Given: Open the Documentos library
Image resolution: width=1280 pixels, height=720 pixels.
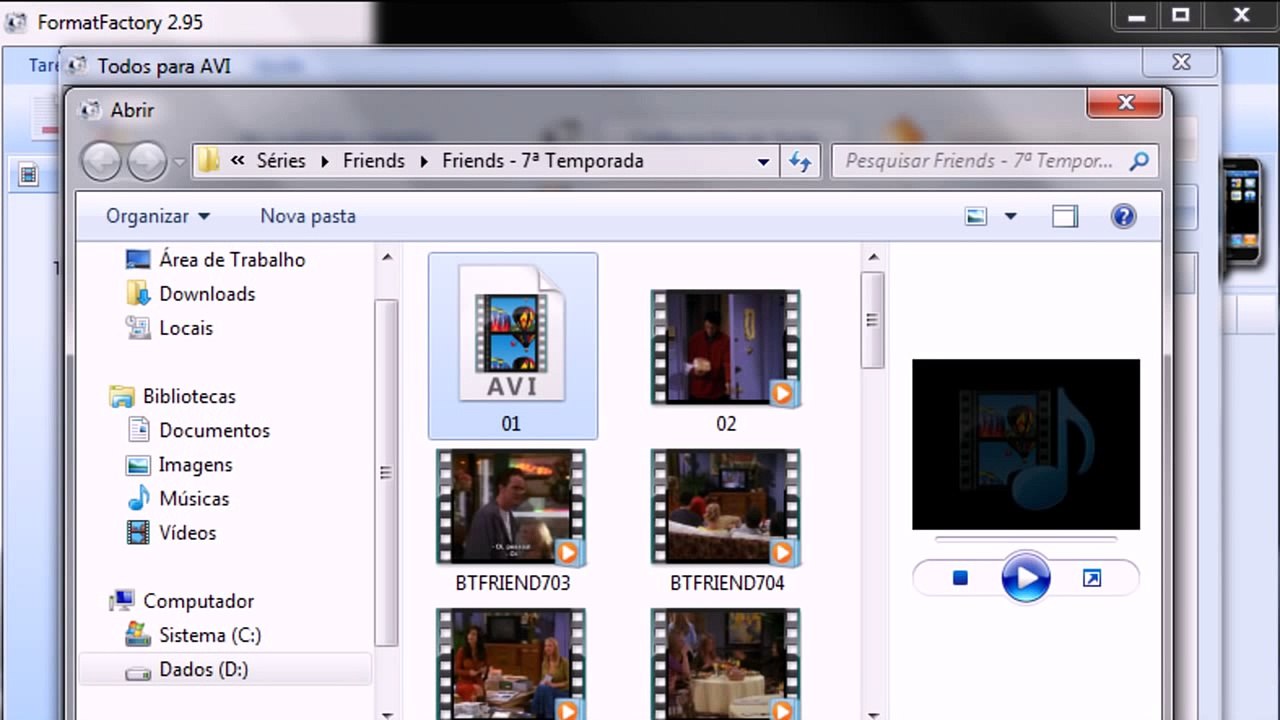Looking at the screenshot, I should coord(214,431).
